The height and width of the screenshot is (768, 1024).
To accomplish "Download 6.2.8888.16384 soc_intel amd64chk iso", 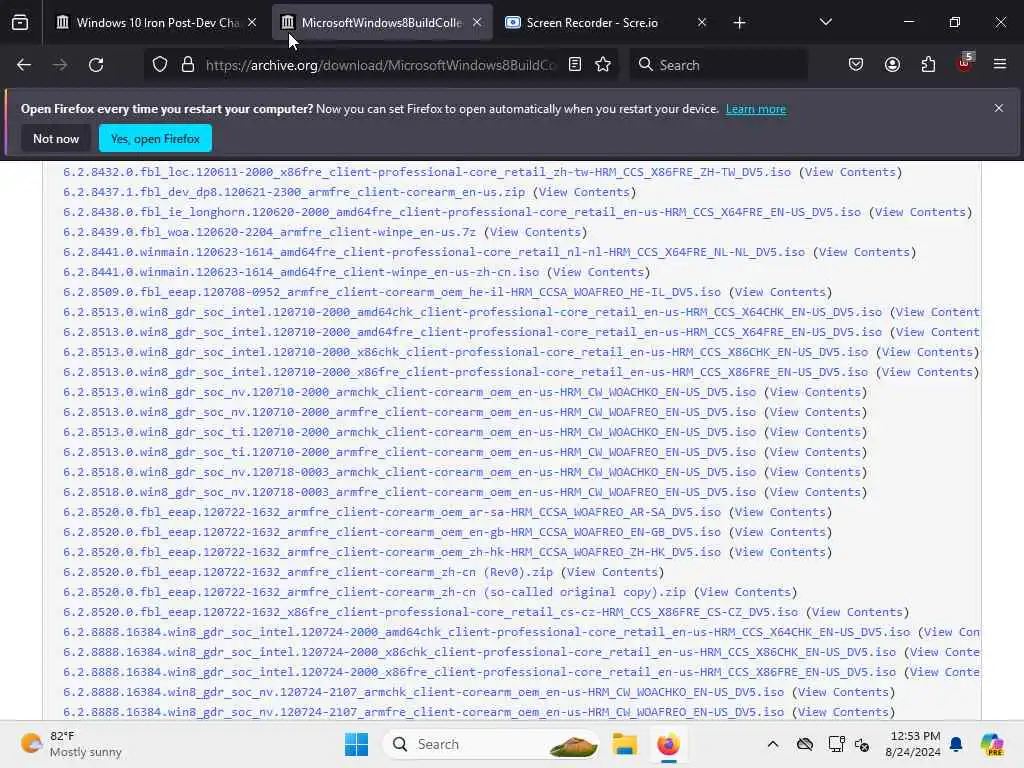I will [487, 632].
